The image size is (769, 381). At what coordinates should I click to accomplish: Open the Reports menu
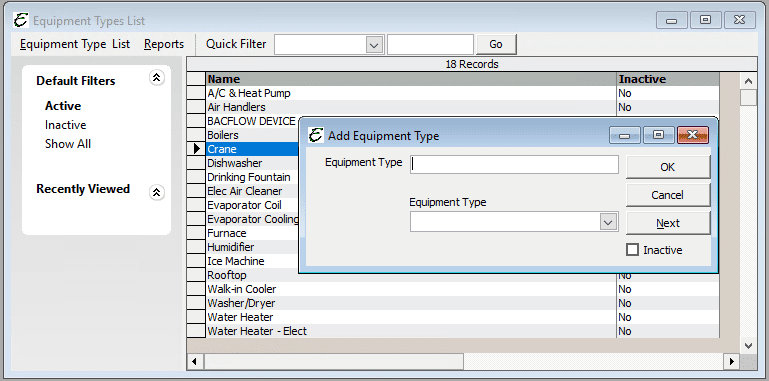pyautogui.click(x=164, y=44)
